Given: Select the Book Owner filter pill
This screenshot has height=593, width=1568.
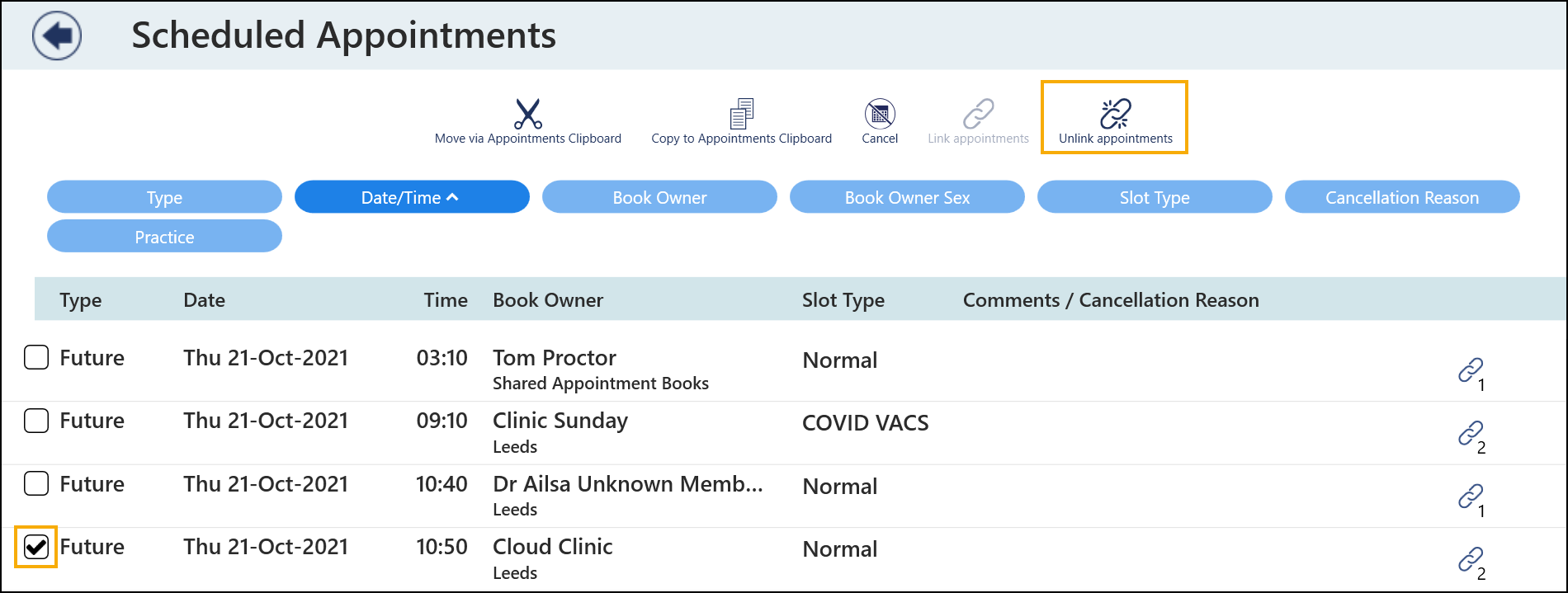Looking at the screenshot, I should (659, 197).
